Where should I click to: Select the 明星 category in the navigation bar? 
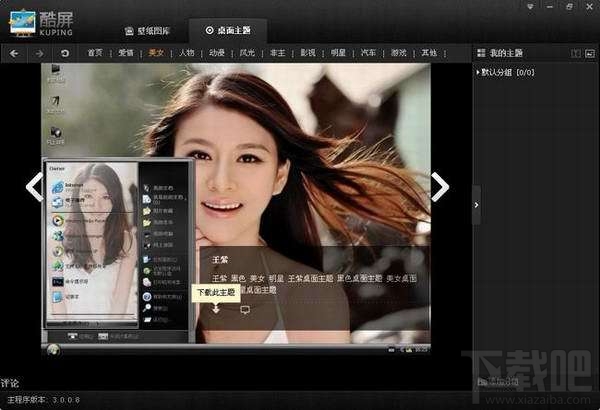point(338,52)
